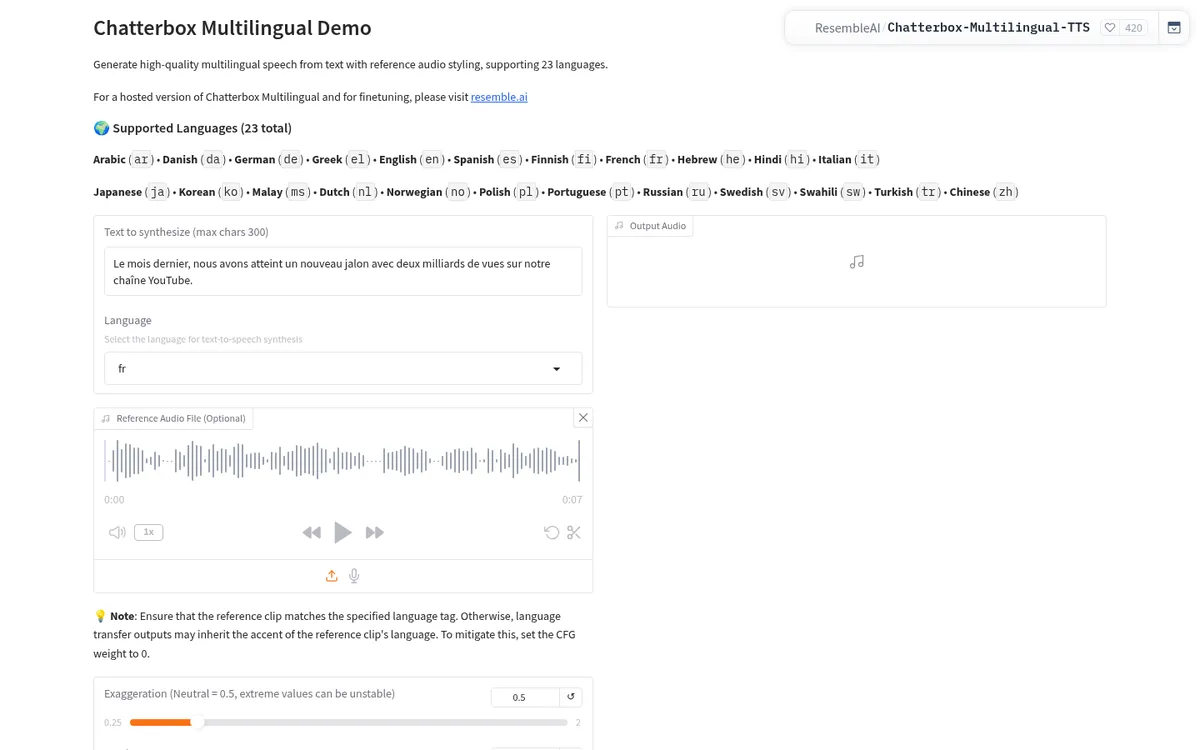
Task: Like the Space with the heart icon
Action: coord(1110,28)
